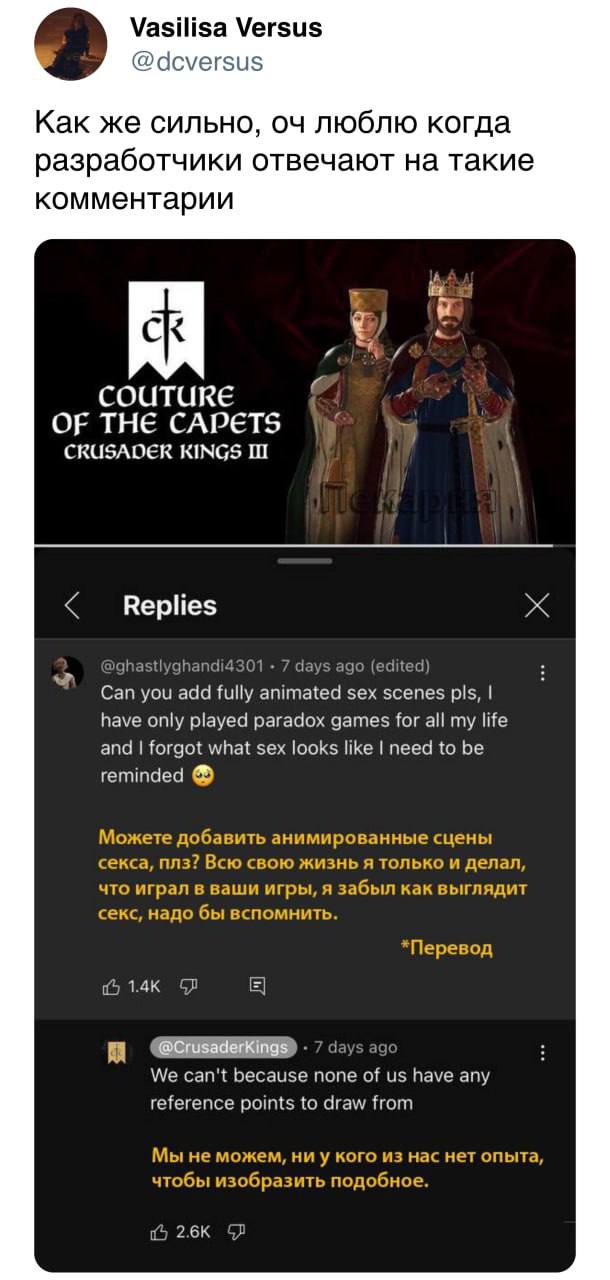Image resolution: width=610 pixels, height=1280 pixels.
Task: Click the @CrusaderKings author badge
Action: point(224,1047)
